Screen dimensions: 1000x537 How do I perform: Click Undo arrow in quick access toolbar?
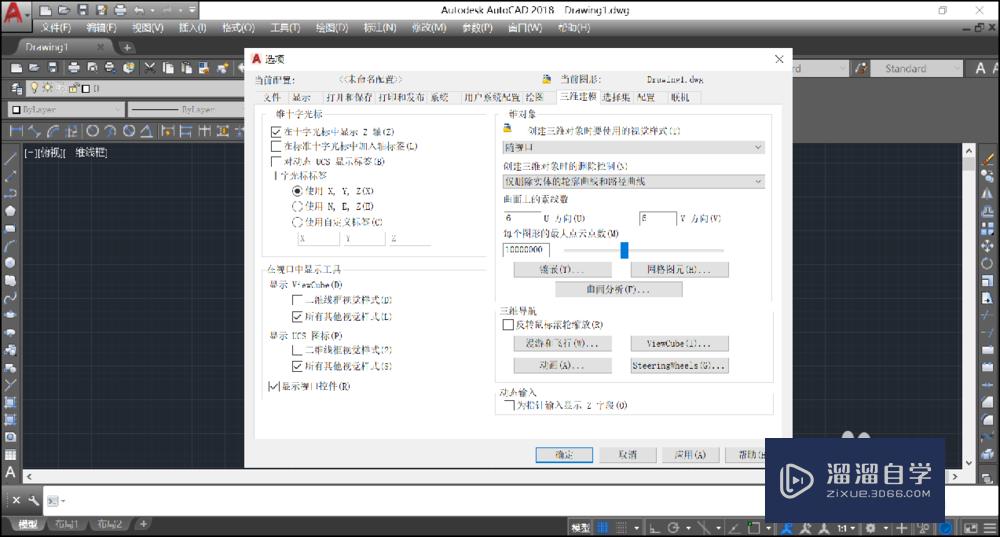139,10
